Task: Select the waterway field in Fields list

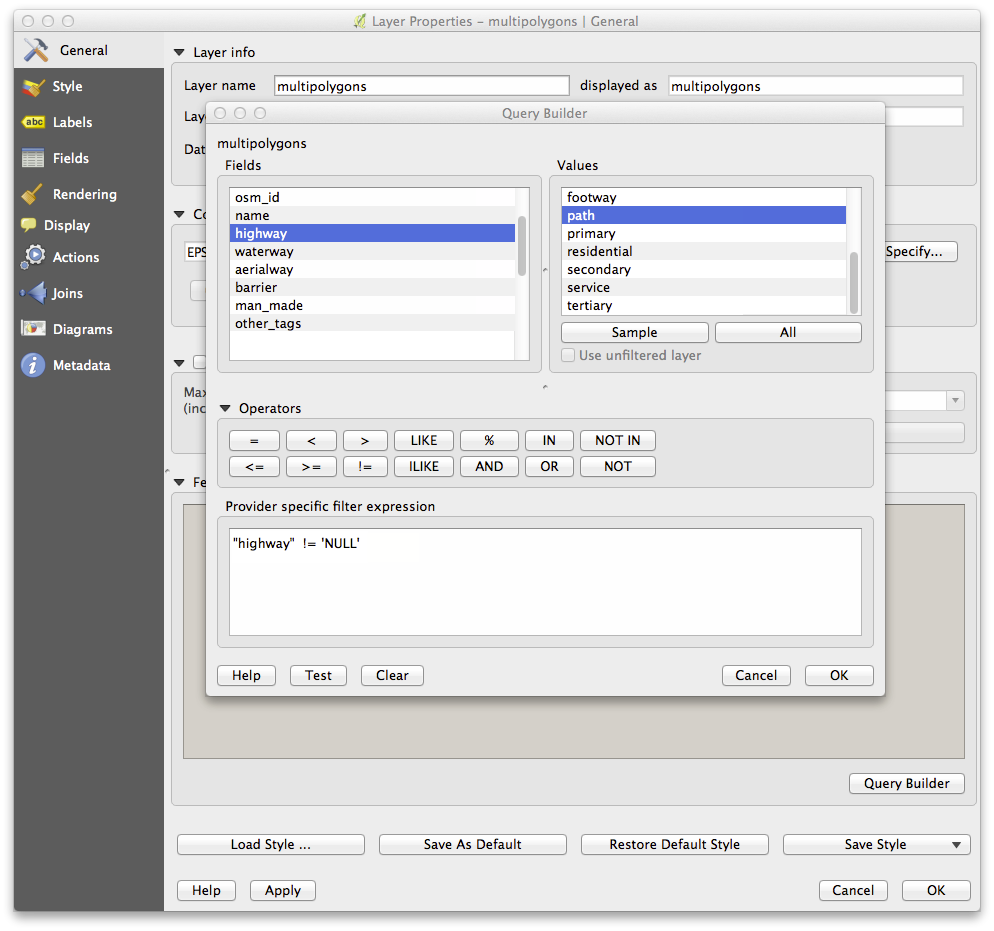Action: pyautogui.click(x=264, y=252)
